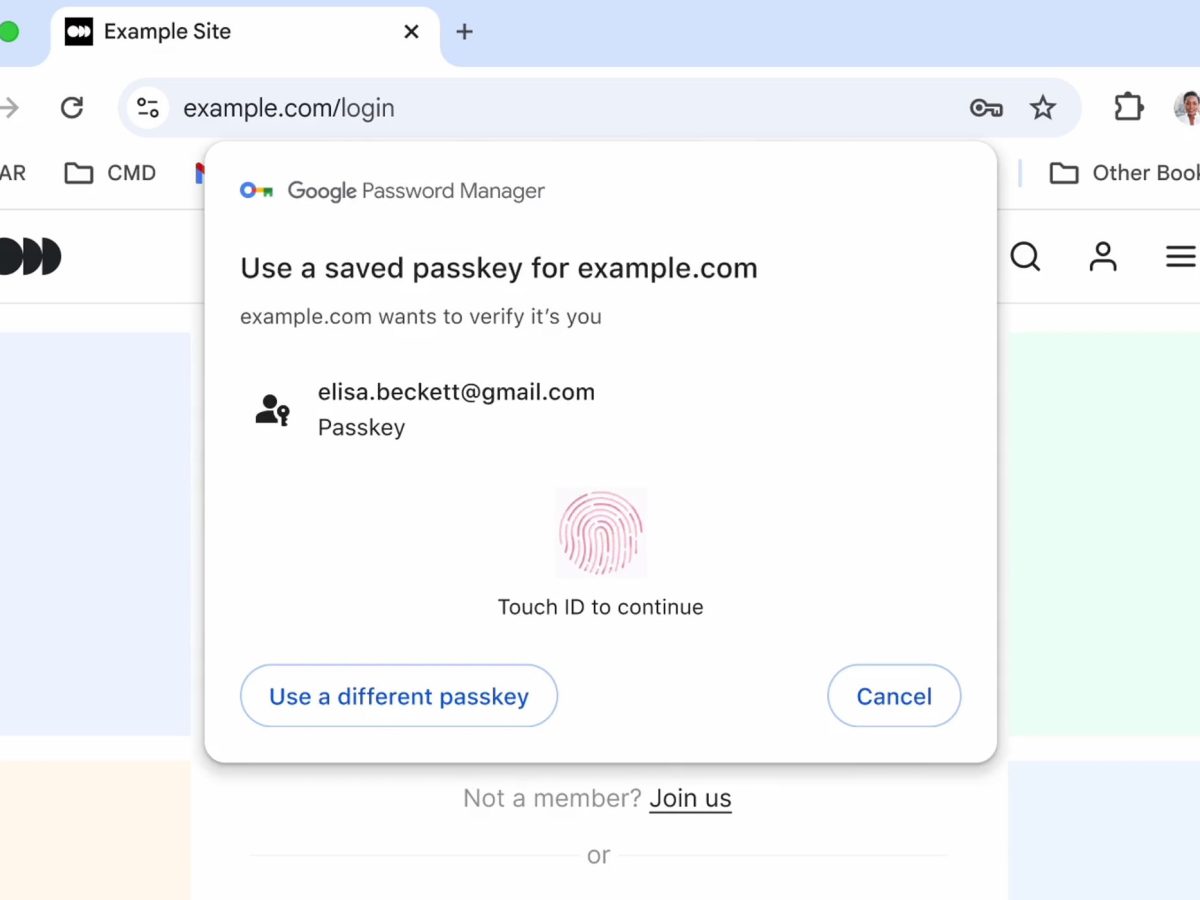Viewport: 1200px width, 900px height.
Task: Select the Example Site tab
Action: point(200,32)
